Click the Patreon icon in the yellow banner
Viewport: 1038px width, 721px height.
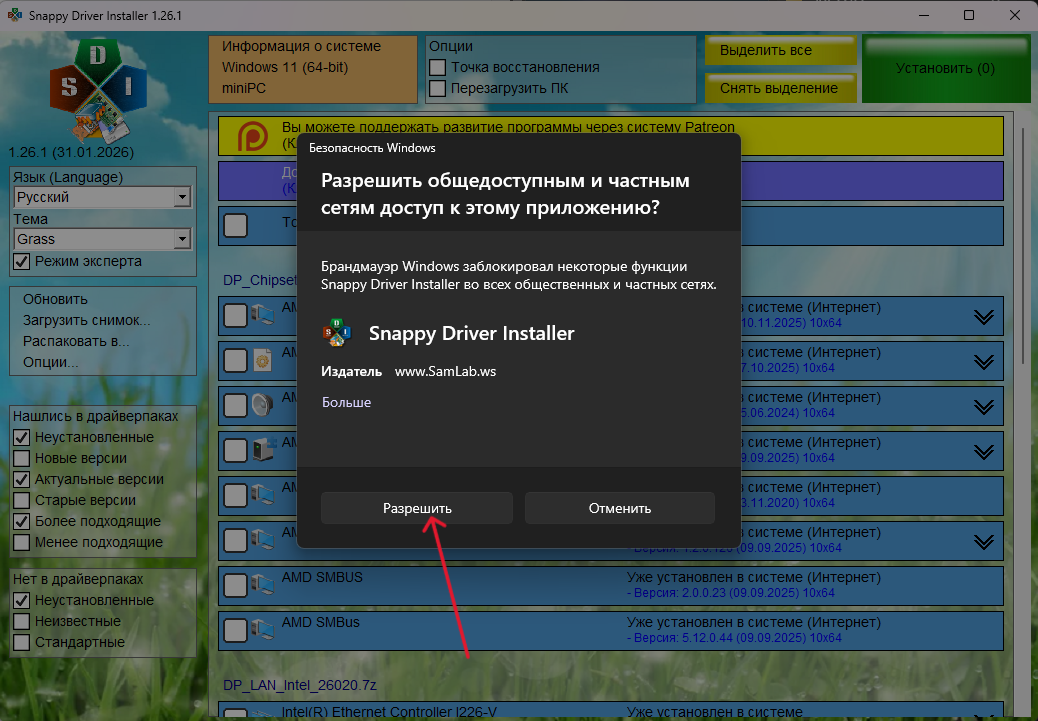pyautogui.click(x=251, y=136)
